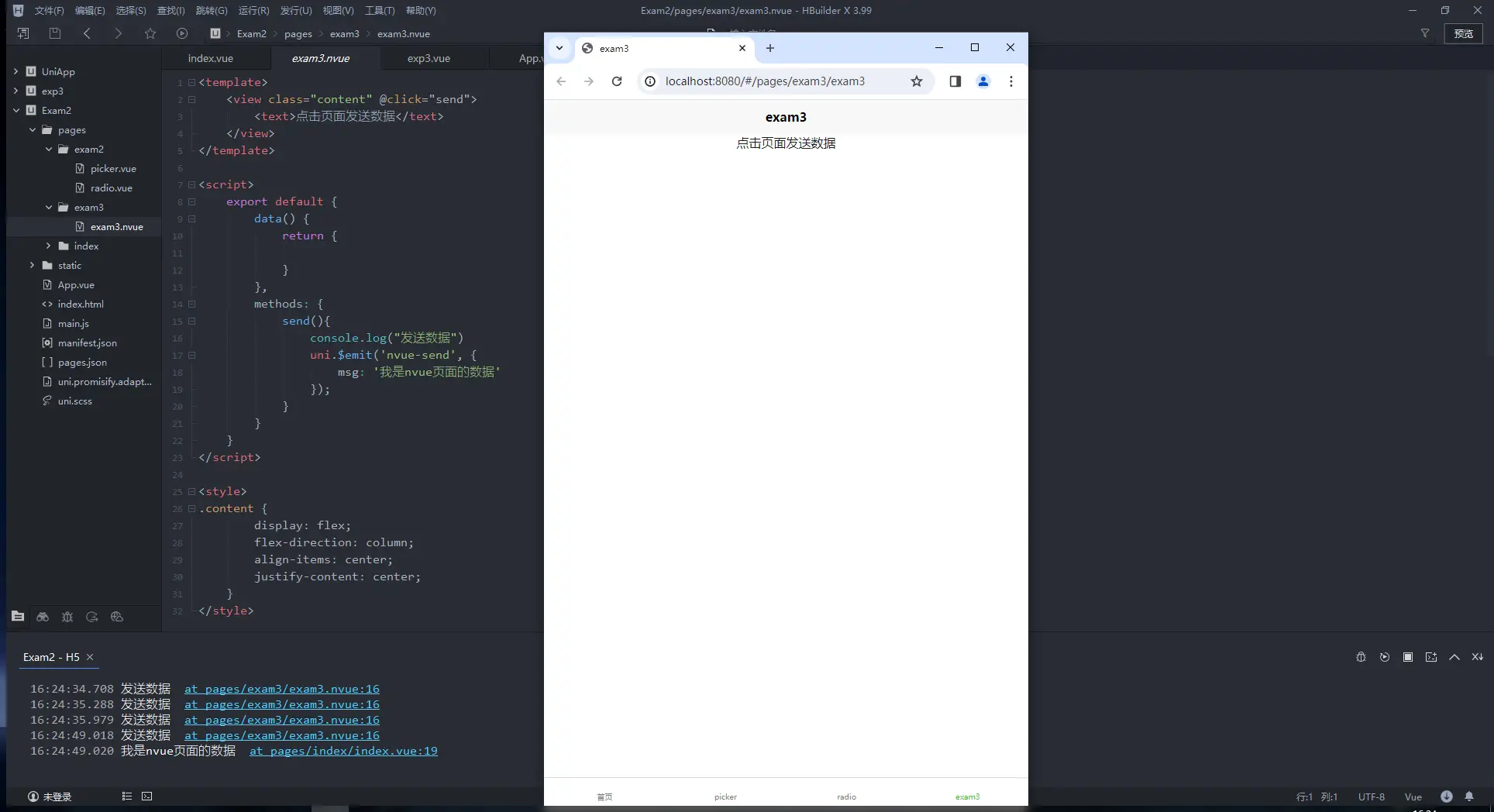This screenshot has height=812, width=1494.
Task: Click the cloud icon at sidebar bottom
Action: pos(117,617)
